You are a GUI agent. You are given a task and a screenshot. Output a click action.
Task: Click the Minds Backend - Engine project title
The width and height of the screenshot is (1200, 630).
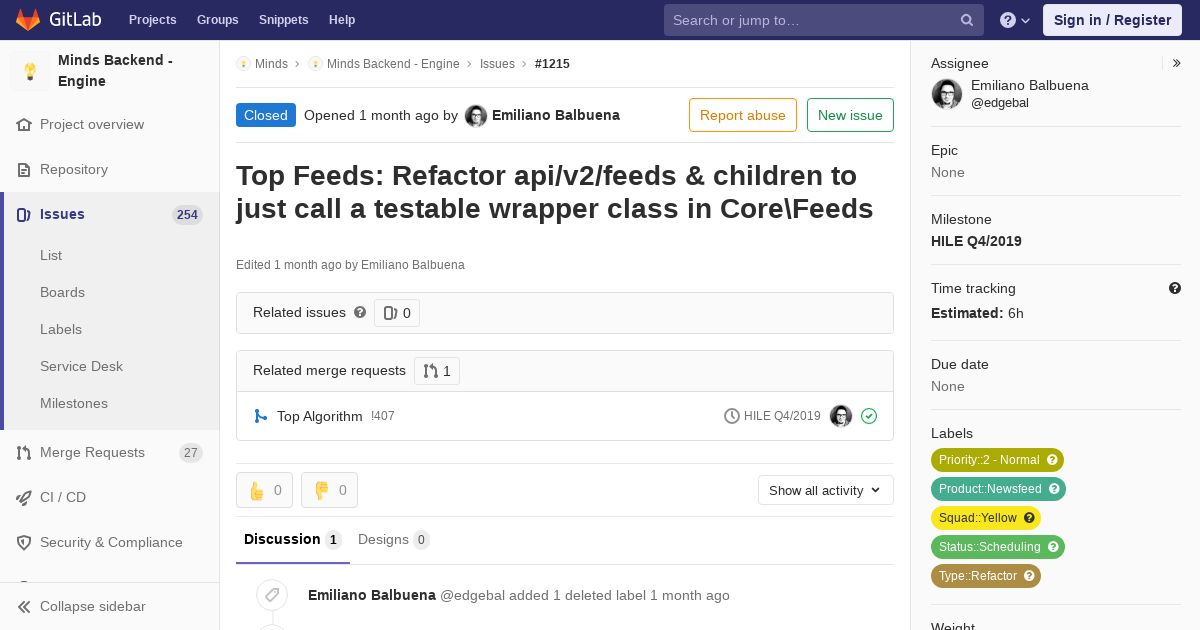click(115, 71)
